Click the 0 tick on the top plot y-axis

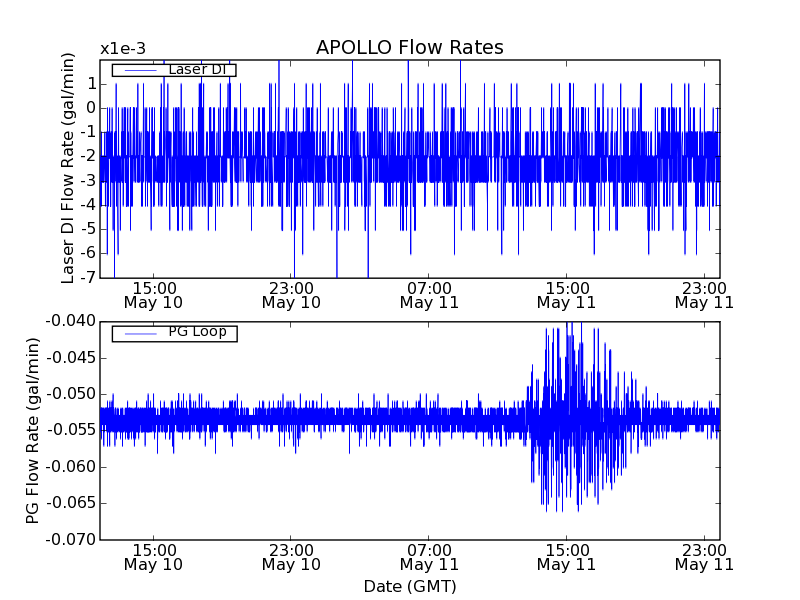pos(90,107)
